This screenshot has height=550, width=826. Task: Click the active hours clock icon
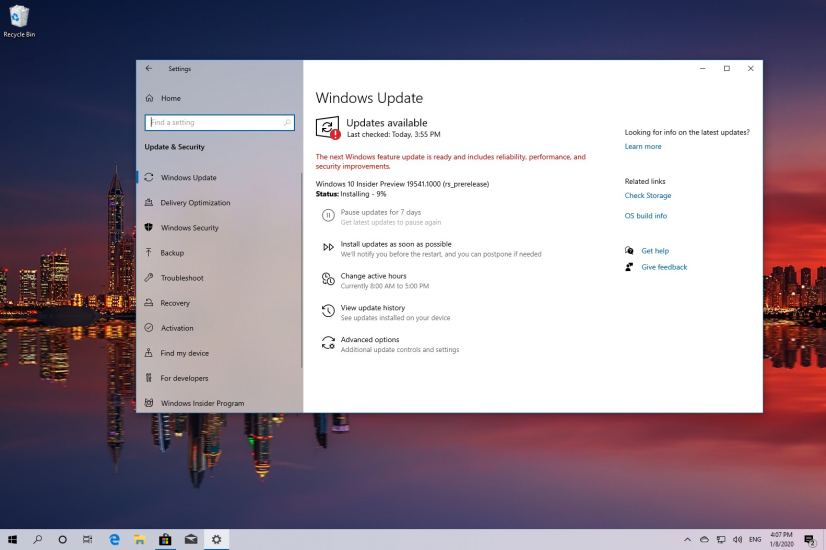[x=328, y=279]
